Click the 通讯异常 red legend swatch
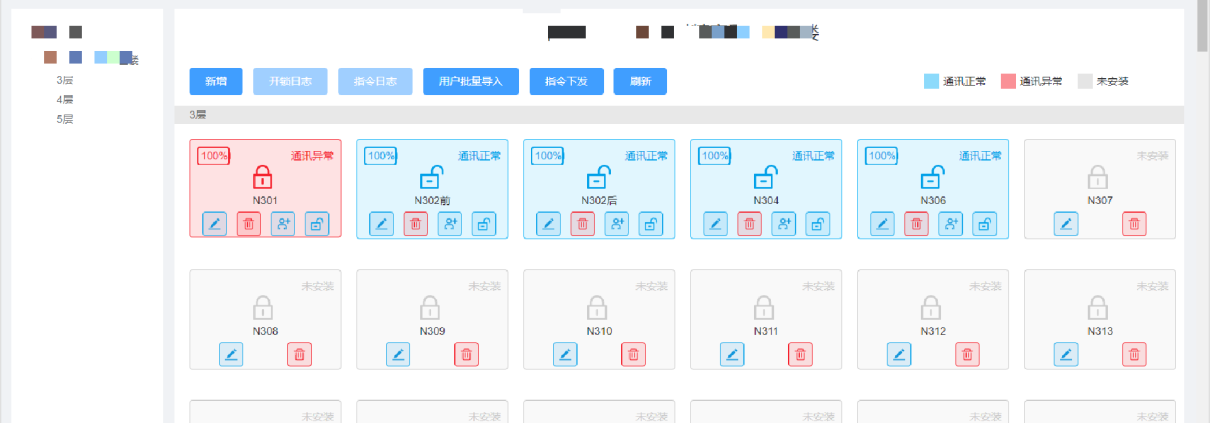The height and width of the screenshot is (423, 1210). 1008,82
